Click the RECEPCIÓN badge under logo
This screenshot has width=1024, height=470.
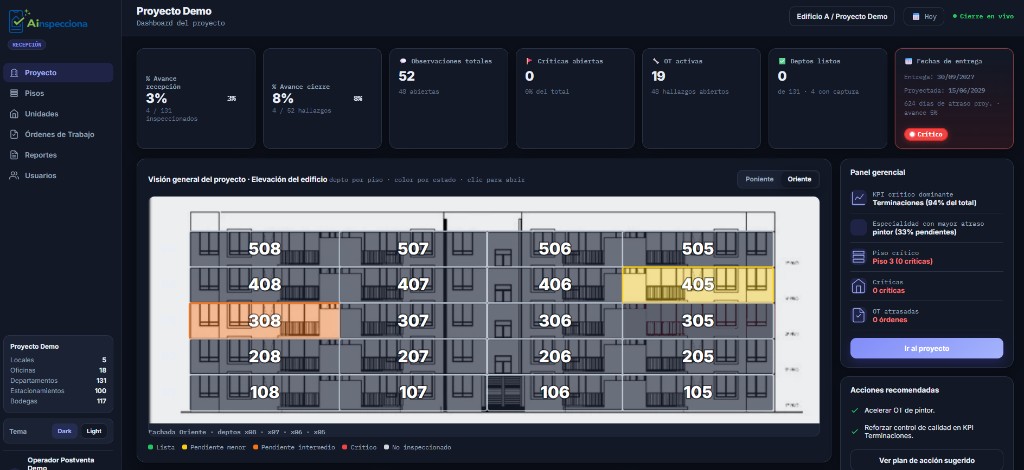(27, 45)
